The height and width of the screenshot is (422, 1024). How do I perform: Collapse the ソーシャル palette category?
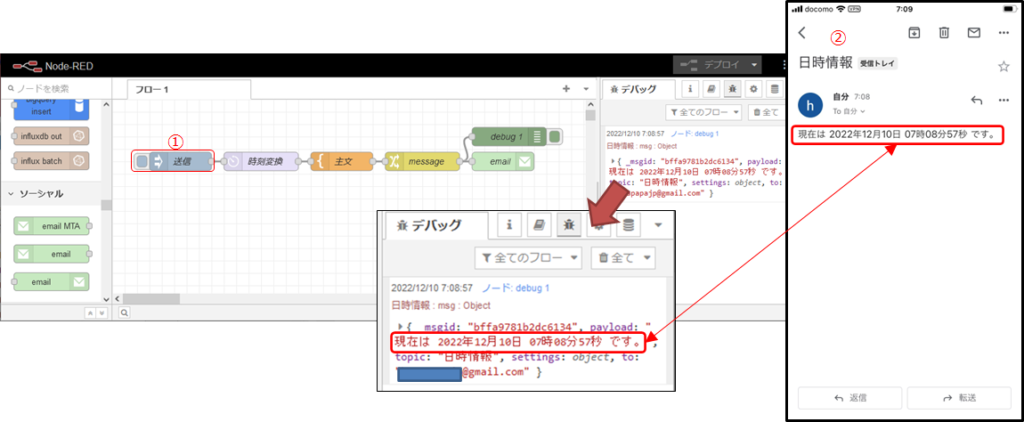[12, 193]
